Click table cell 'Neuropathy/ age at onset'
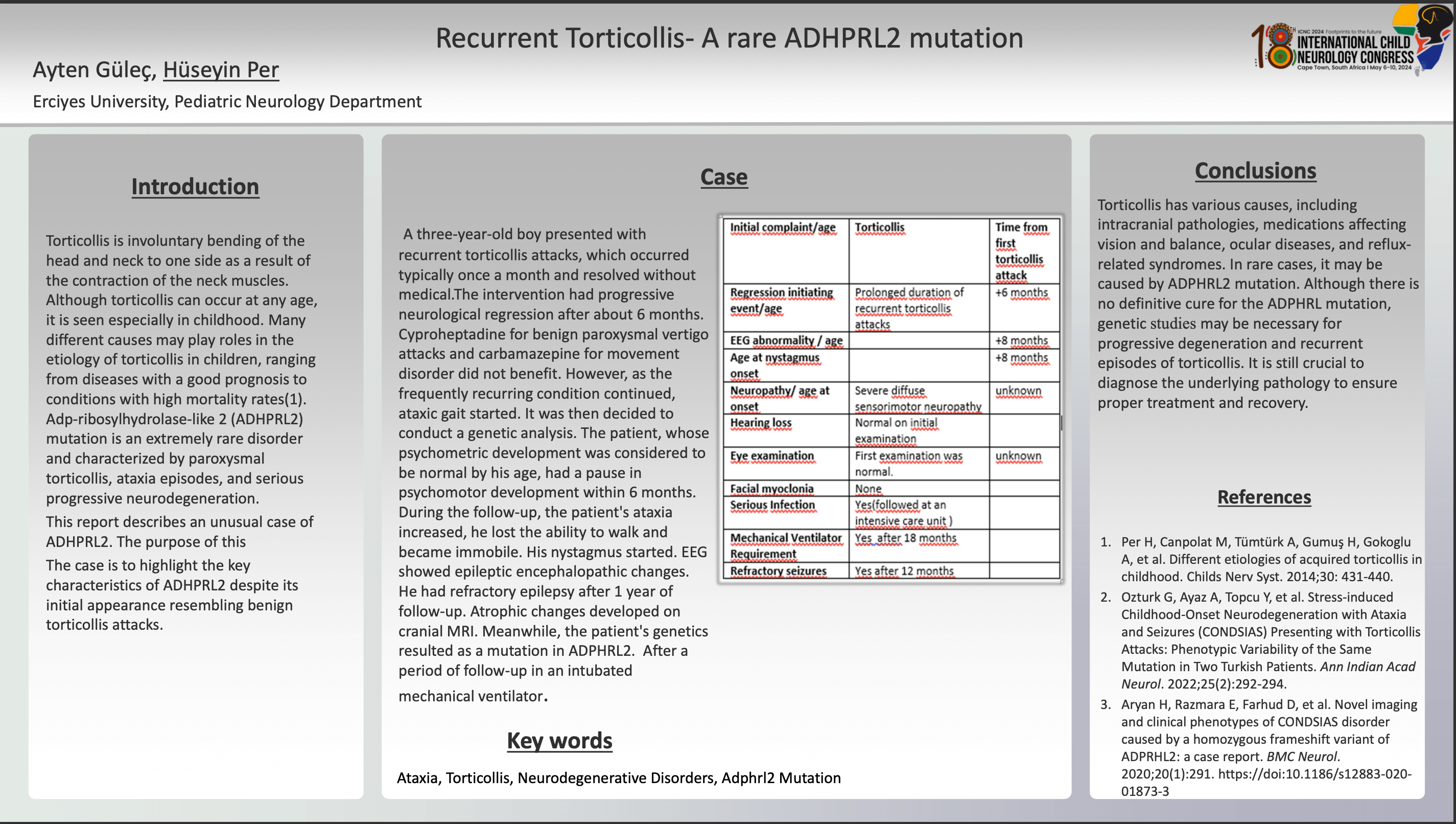The width and height of the screenshot is (1456, 824). click(x=786, y=398)
